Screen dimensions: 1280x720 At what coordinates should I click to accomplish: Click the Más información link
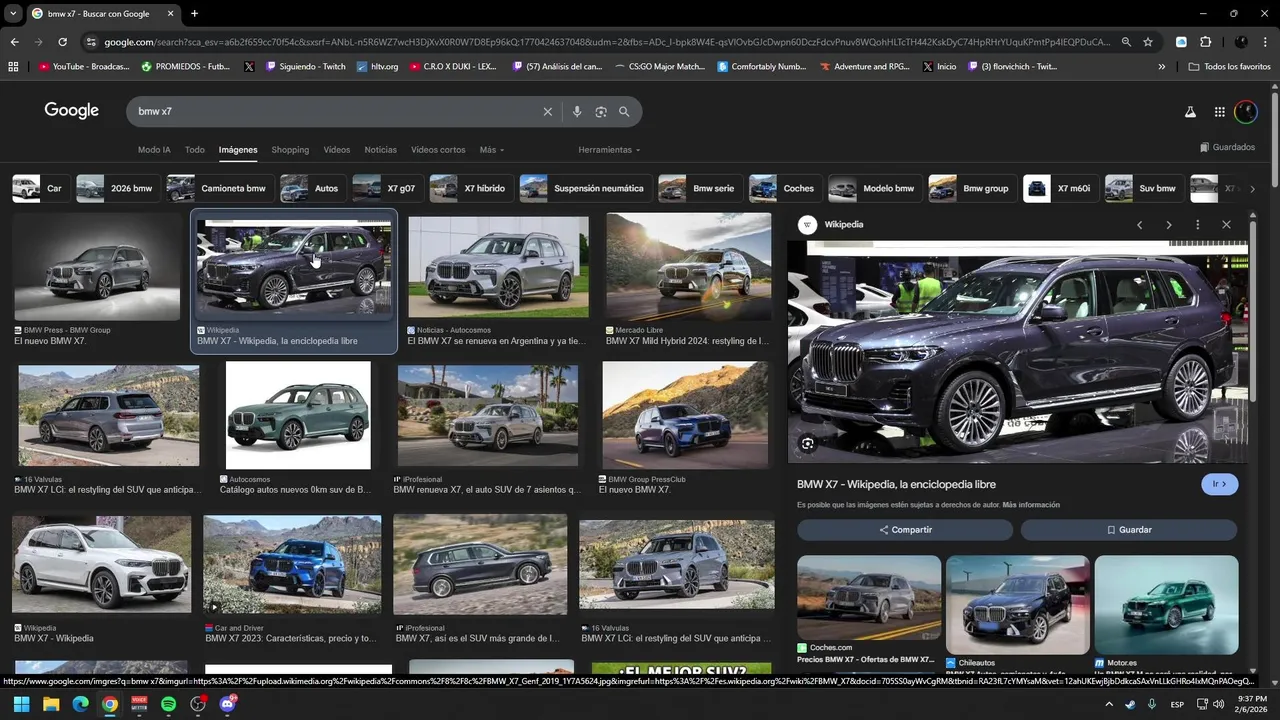pyautogui.click(x=1031, y=505)
